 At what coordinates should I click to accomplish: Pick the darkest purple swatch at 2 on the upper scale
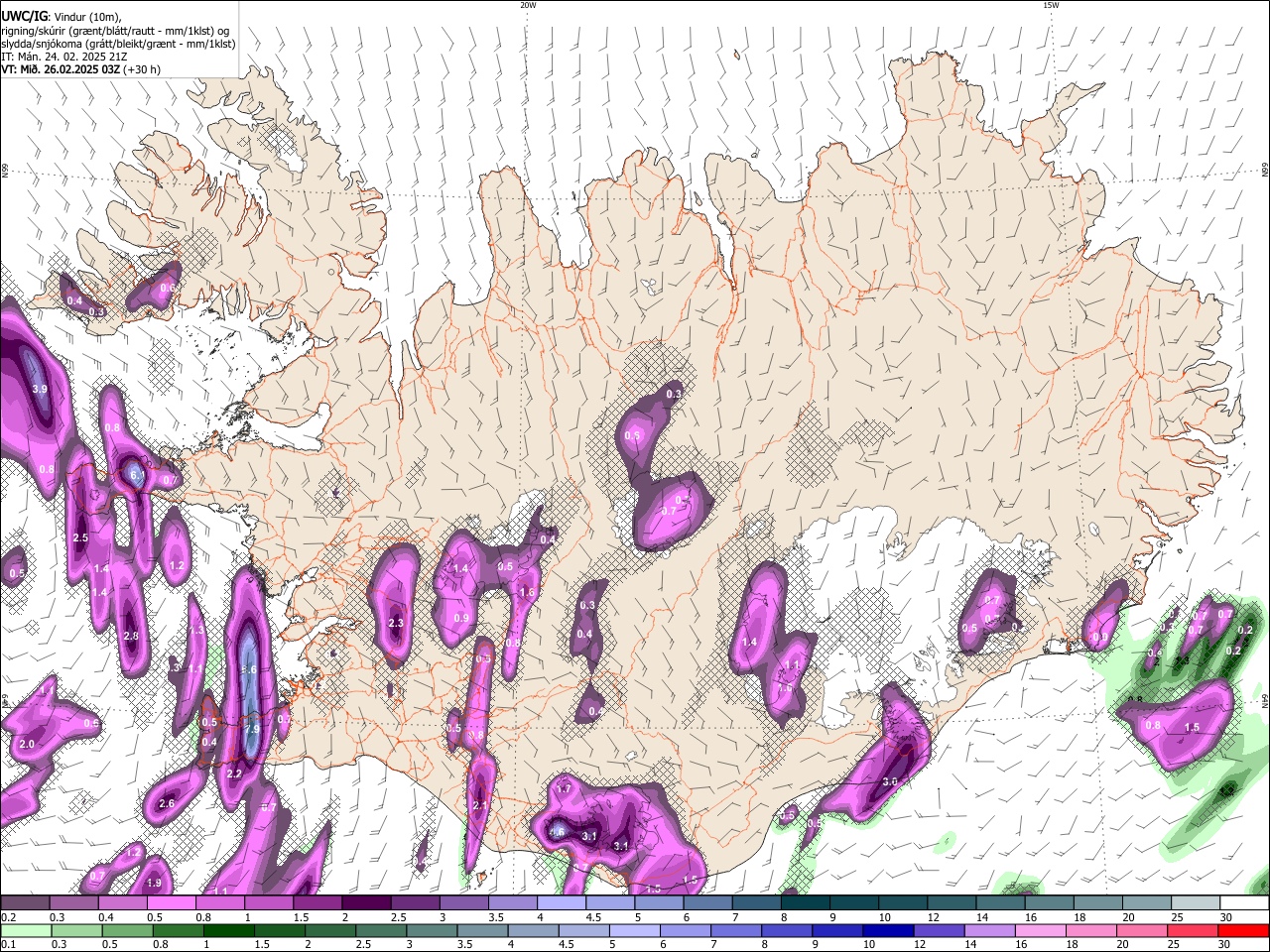coord(366,903)
